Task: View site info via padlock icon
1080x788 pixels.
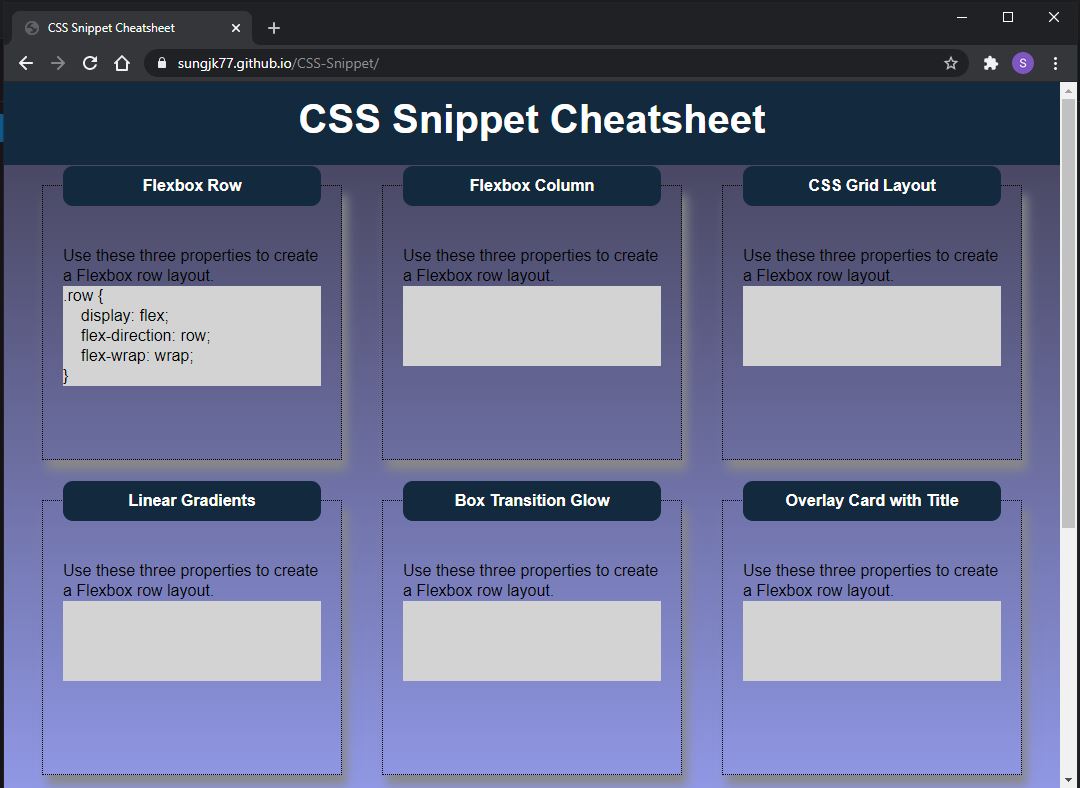Action: point(162,63)
